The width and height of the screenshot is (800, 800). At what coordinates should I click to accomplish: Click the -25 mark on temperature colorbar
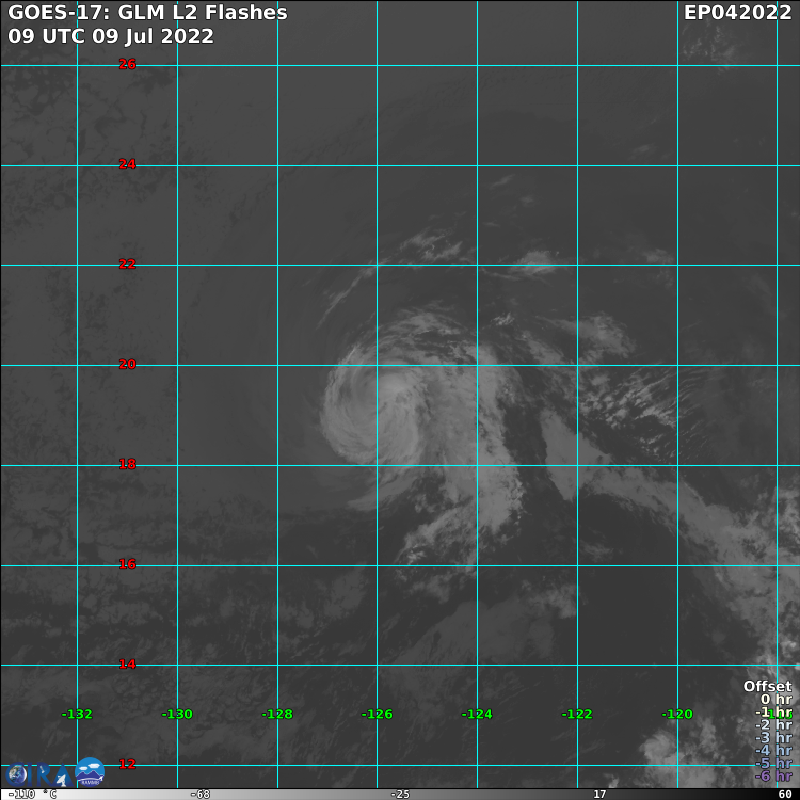point(399,794)
